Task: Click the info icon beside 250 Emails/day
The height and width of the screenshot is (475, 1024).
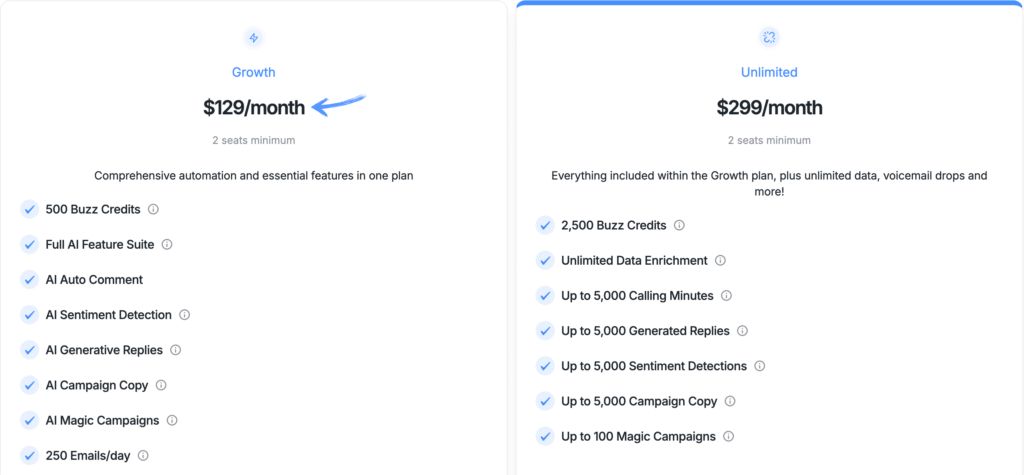Action: pyautogui.click(x=143, y=455)
